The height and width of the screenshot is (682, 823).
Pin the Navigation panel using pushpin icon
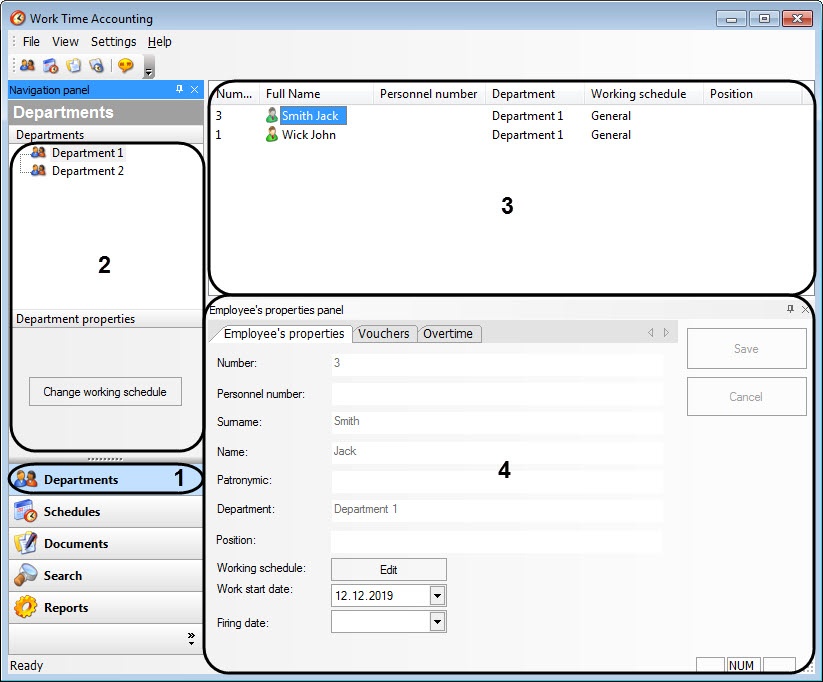tap(179, 89)
